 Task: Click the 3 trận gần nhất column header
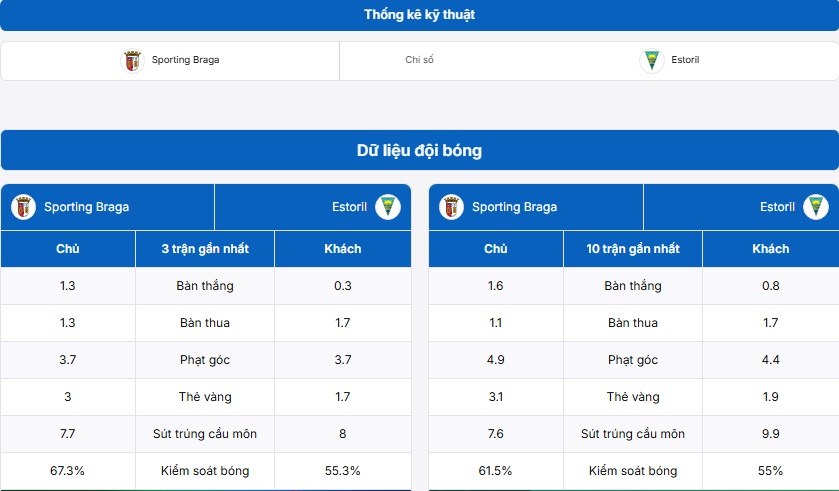205,249
